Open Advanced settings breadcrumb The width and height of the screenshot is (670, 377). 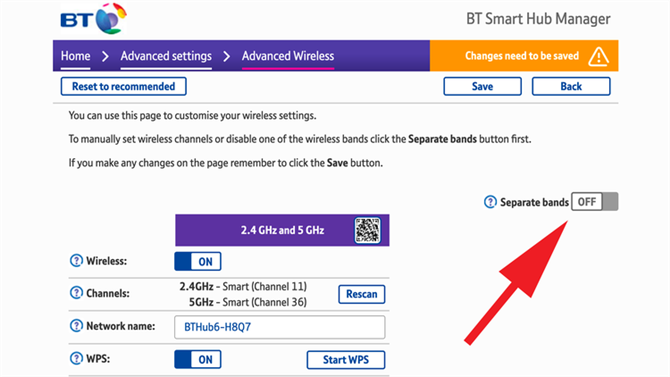[x=166, y=56]
